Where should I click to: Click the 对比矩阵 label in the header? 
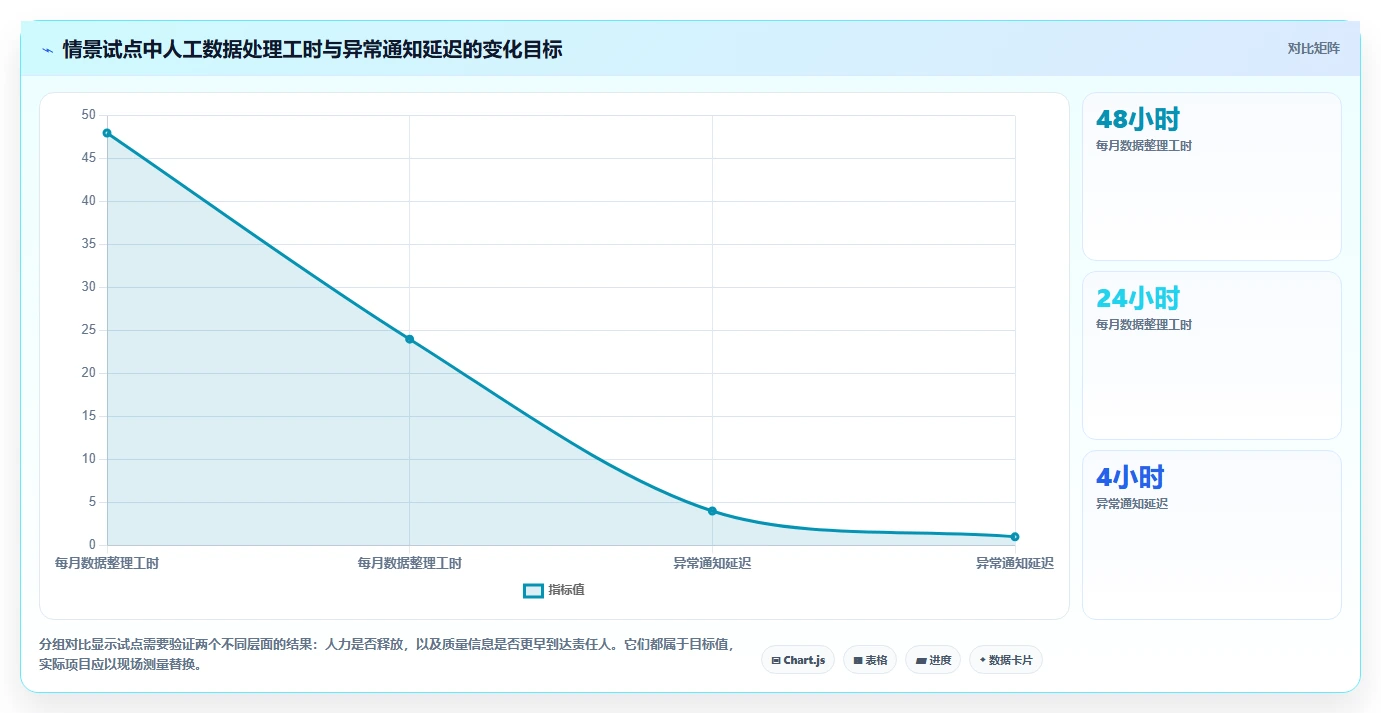coord(1313,48)
